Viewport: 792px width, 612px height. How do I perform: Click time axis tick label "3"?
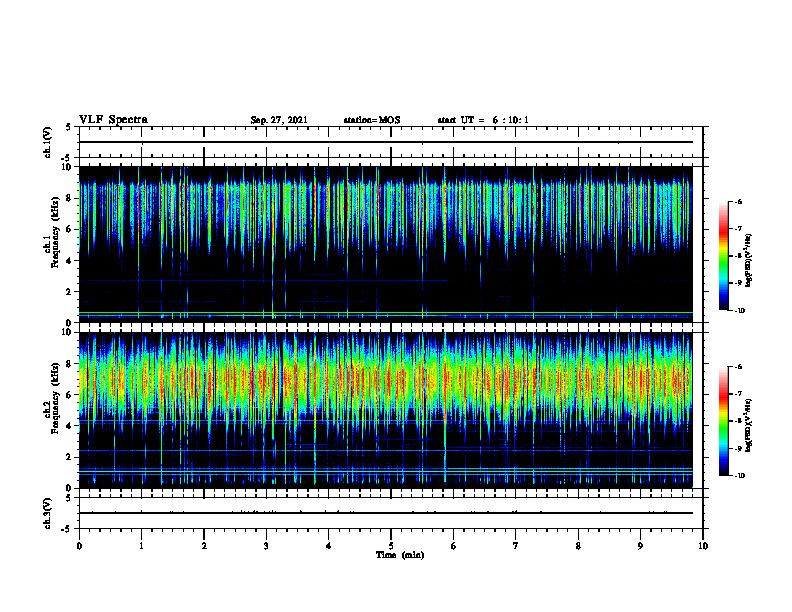click(x=266, y=546)
